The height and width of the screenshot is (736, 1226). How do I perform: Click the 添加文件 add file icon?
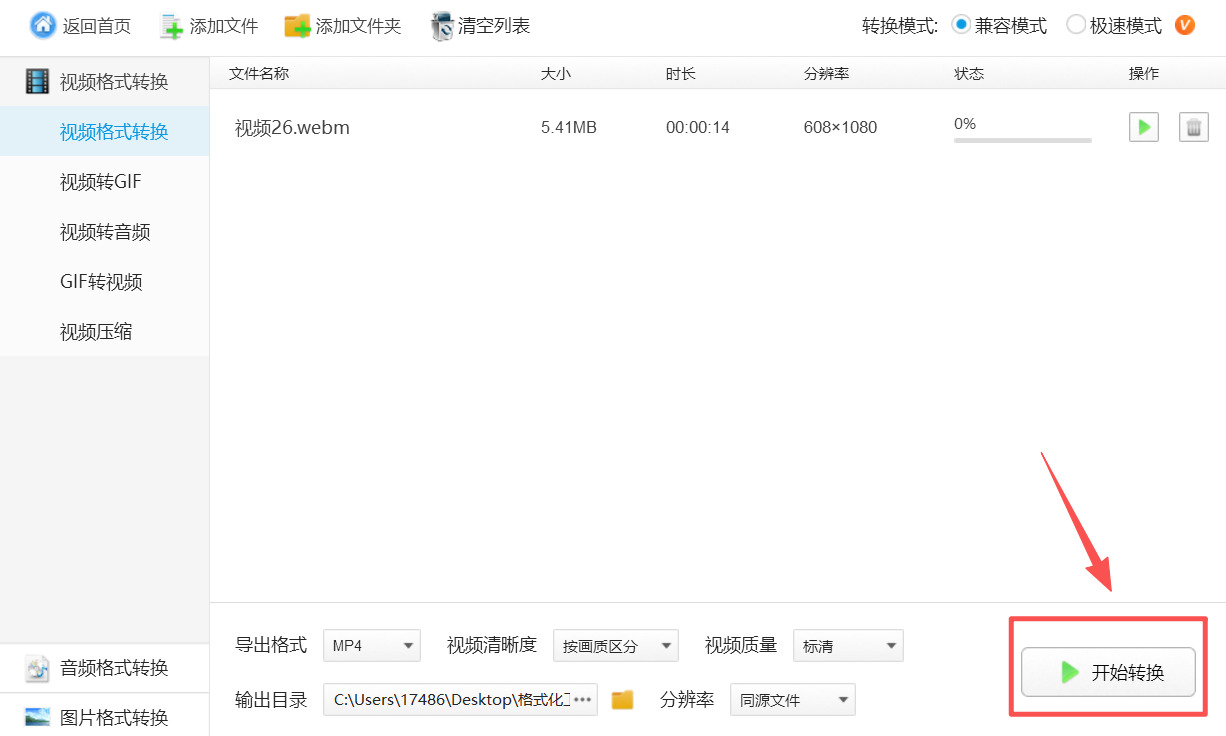(x=172, y=26)
